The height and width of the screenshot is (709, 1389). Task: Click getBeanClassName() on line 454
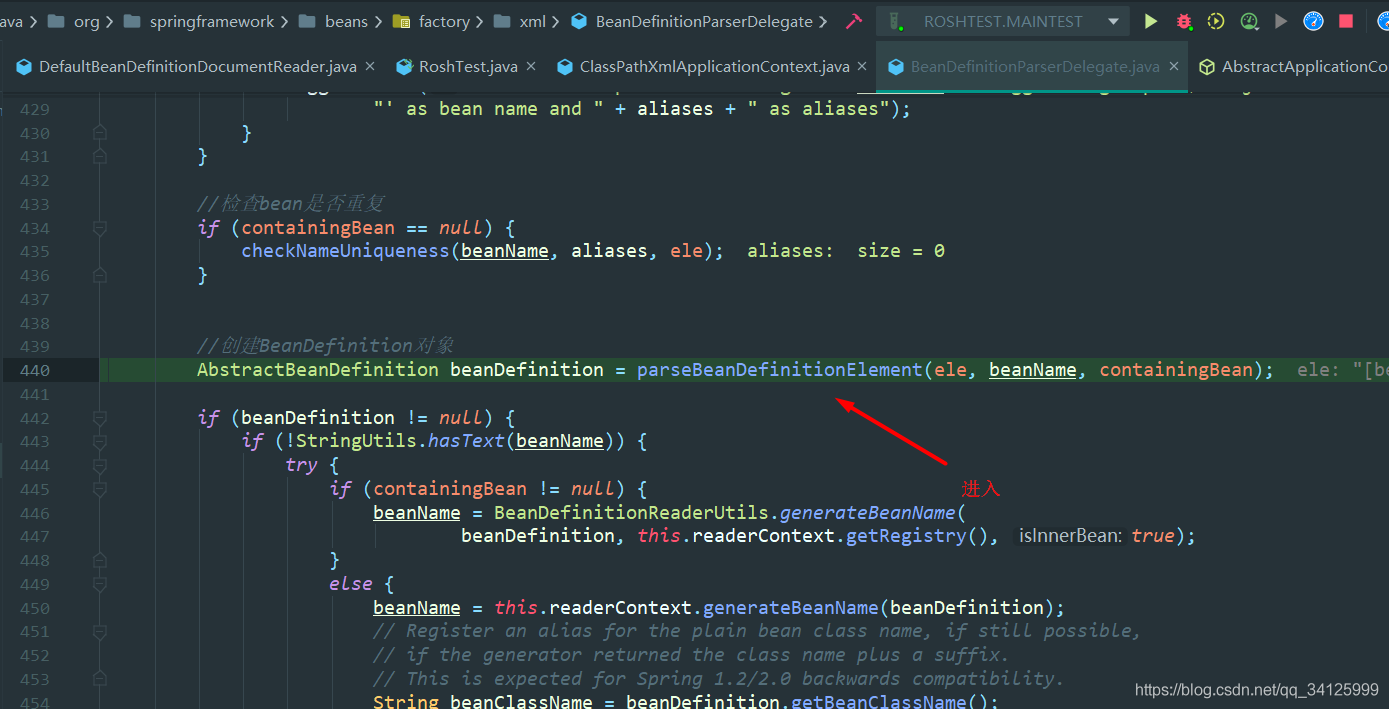889,702
